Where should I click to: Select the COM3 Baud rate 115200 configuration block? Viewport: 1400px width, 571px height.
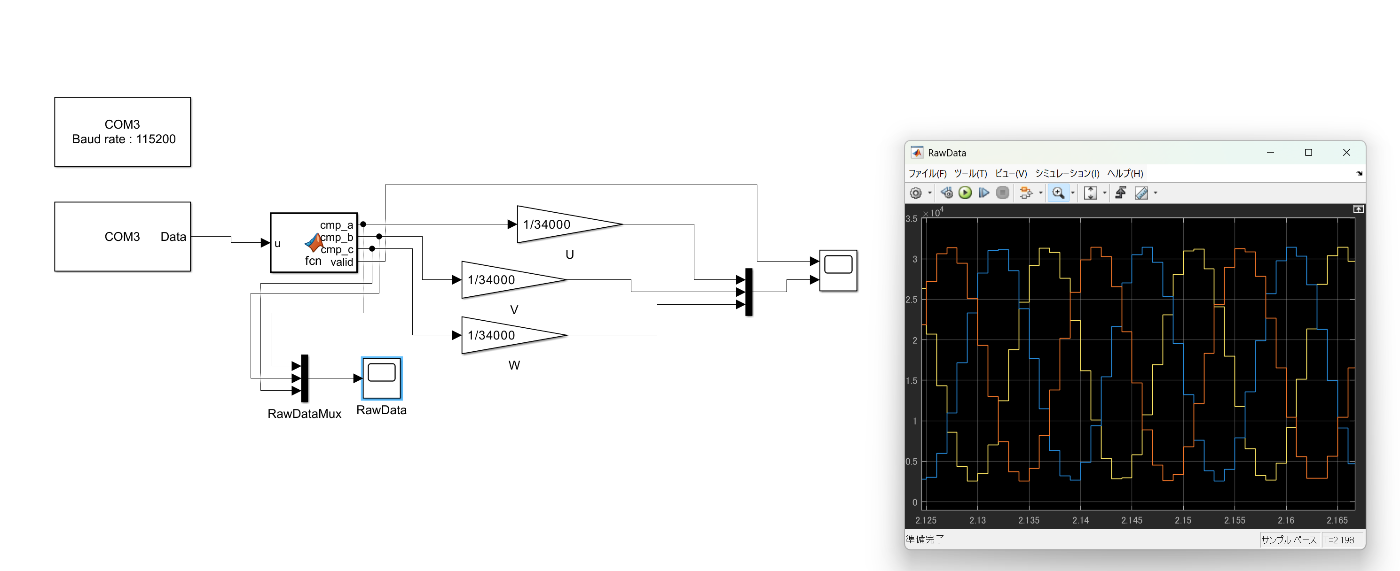(x=122, y=131)
